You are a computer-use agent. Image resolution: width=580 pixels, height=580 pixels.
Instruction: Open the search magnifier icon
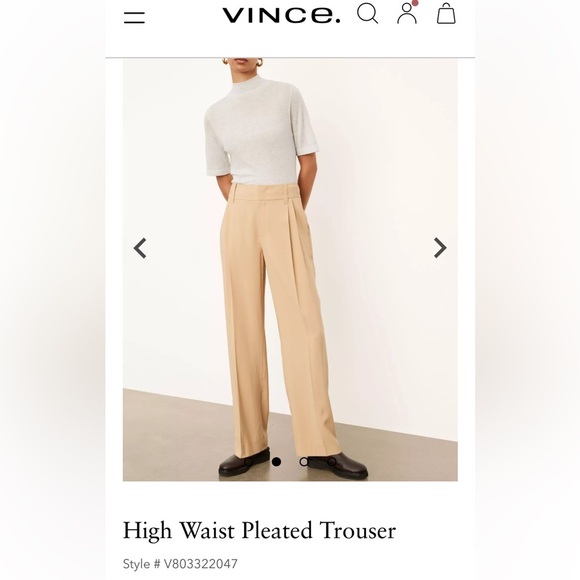point(367,14)
